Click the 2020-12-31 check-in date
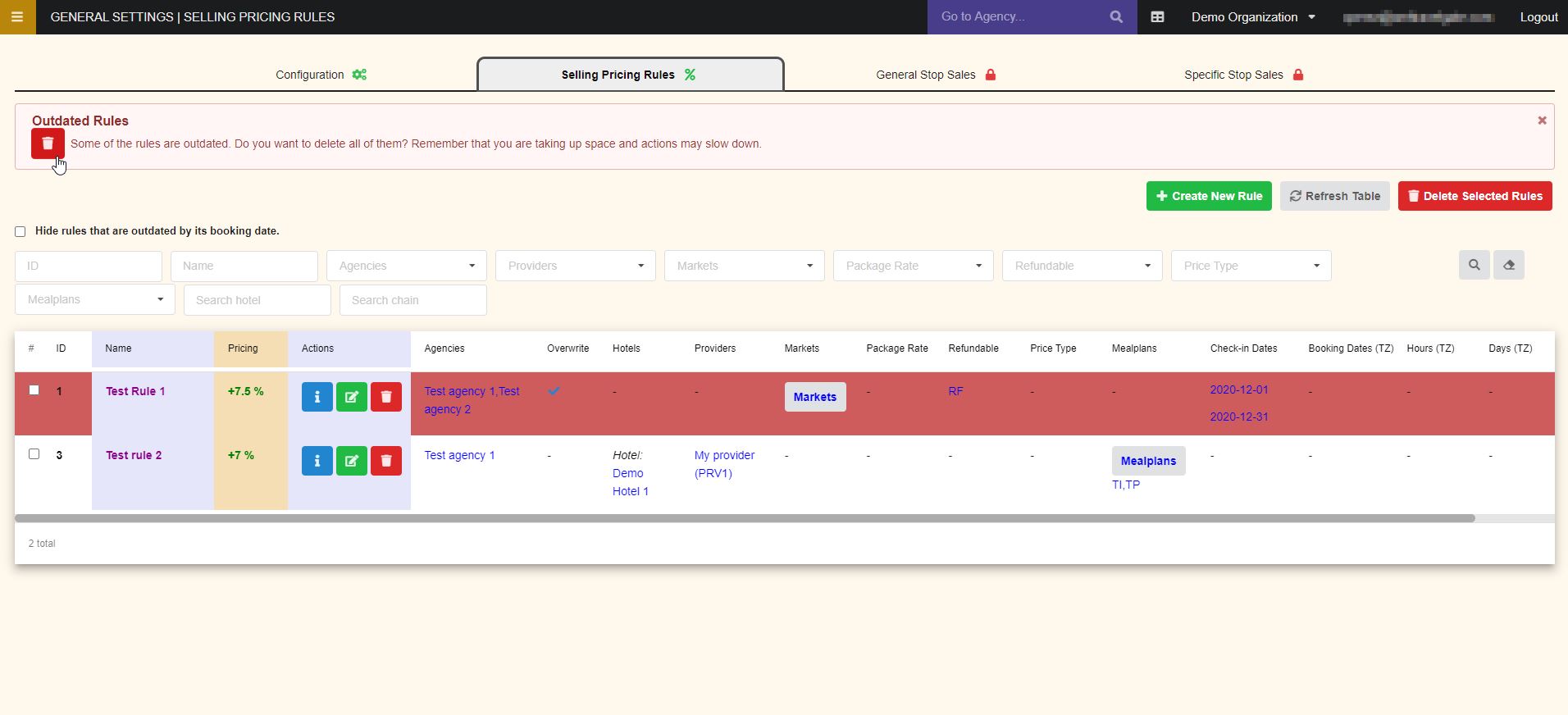 [x=1238, y=417]
